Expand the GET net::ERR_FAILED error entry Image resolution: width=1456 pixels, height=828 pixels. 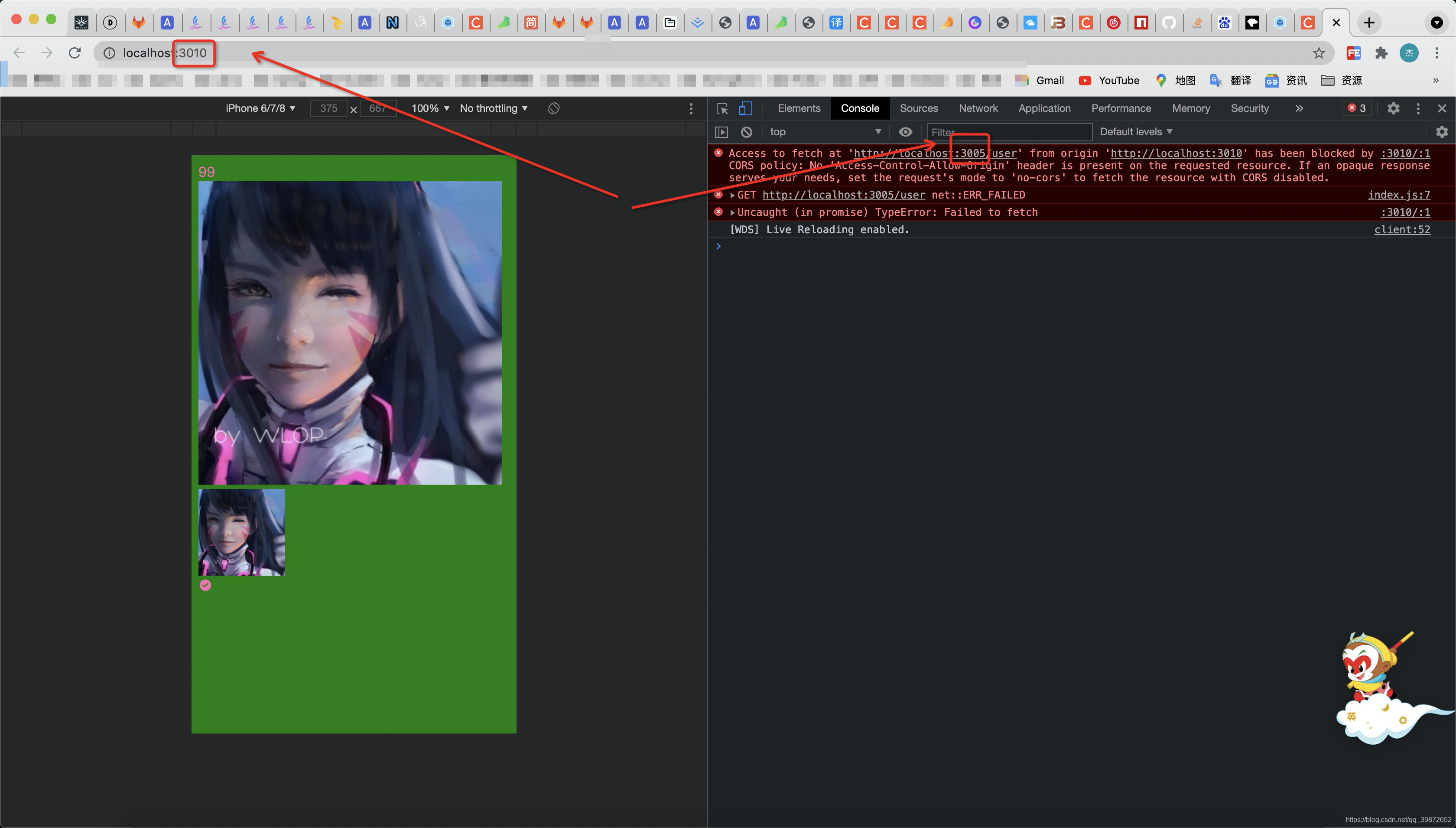732,195
